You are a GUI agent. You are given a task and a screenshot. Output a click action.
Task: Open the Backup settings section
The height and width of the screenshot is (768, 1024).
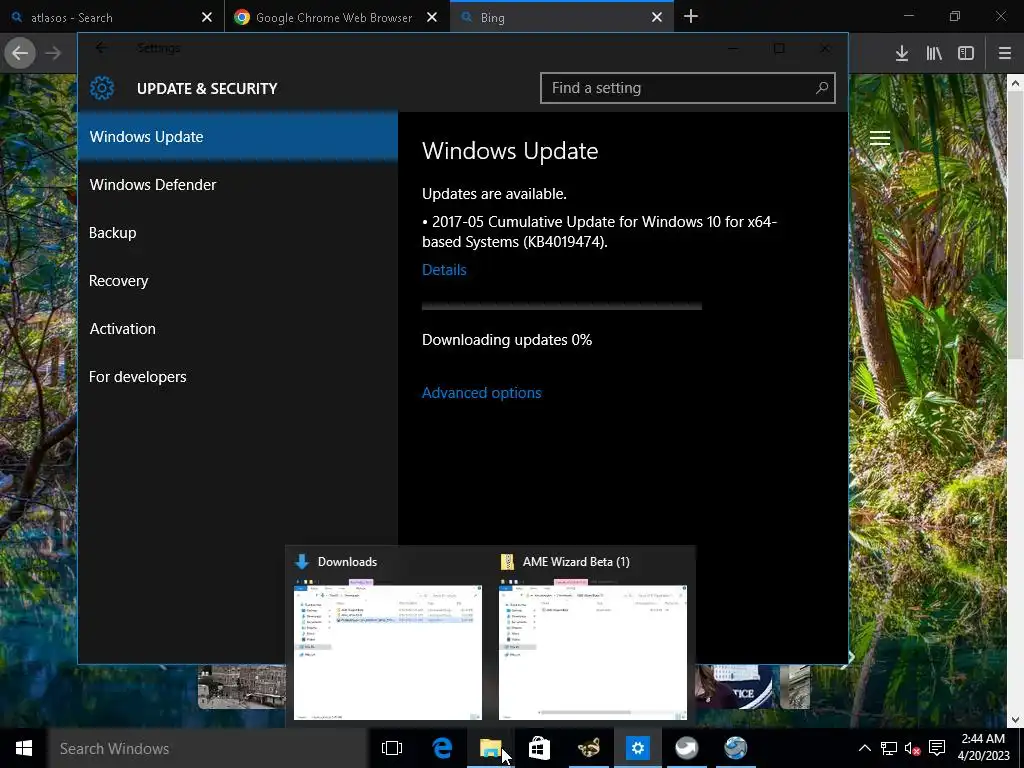[x=238, y=232]
